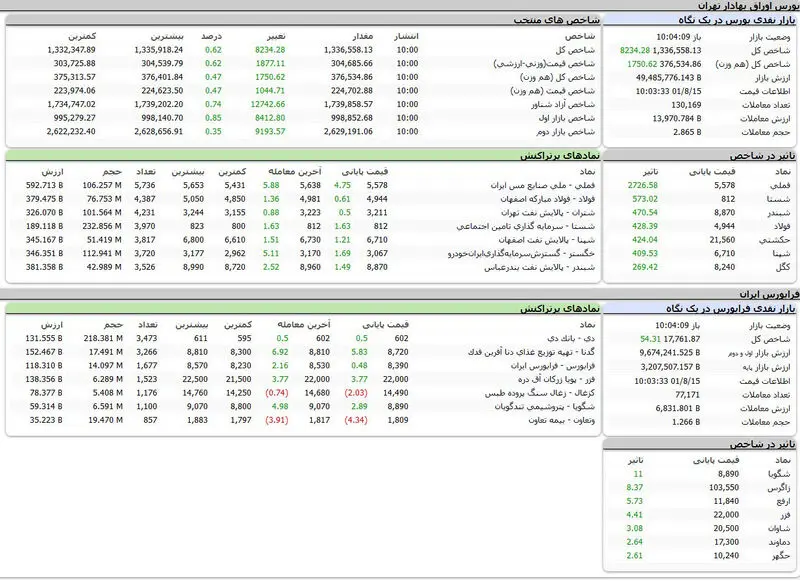Click bourse trade value '13,970.784 B'
The image size is (800, 581).
pos(677,118)
